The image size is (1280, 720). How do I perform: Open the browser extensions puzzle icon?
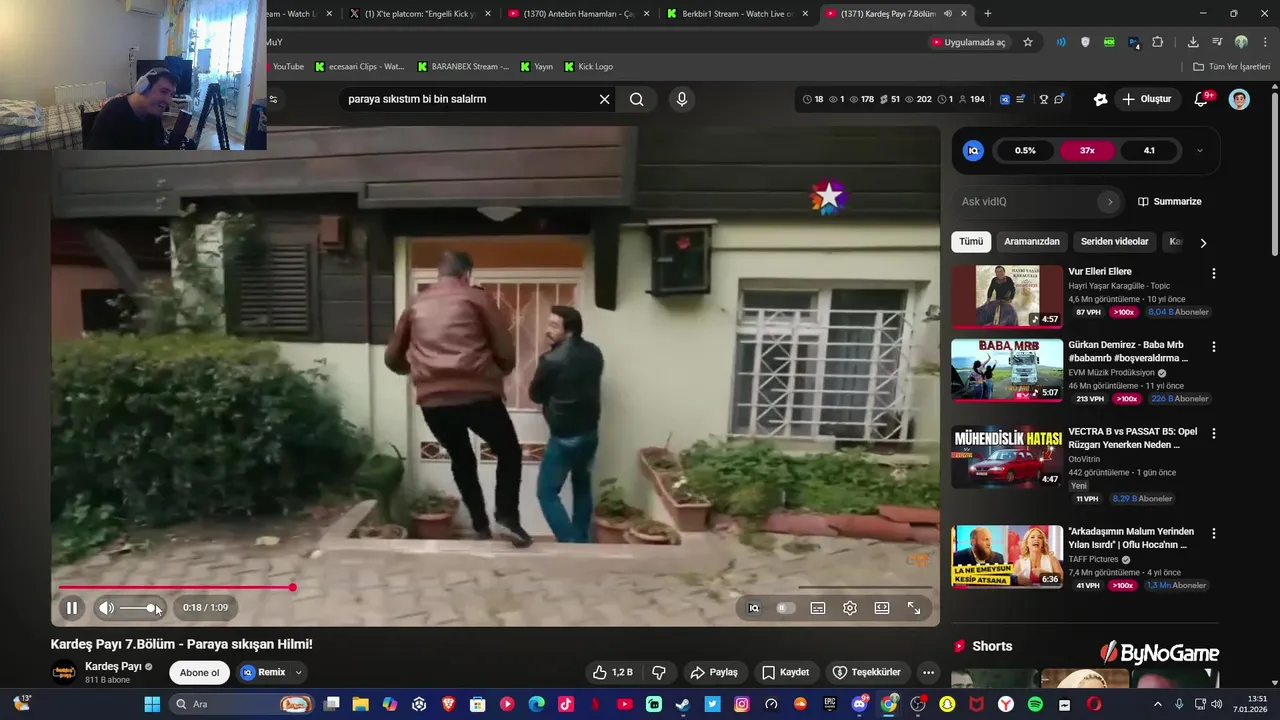click(x=1158, y=42)
